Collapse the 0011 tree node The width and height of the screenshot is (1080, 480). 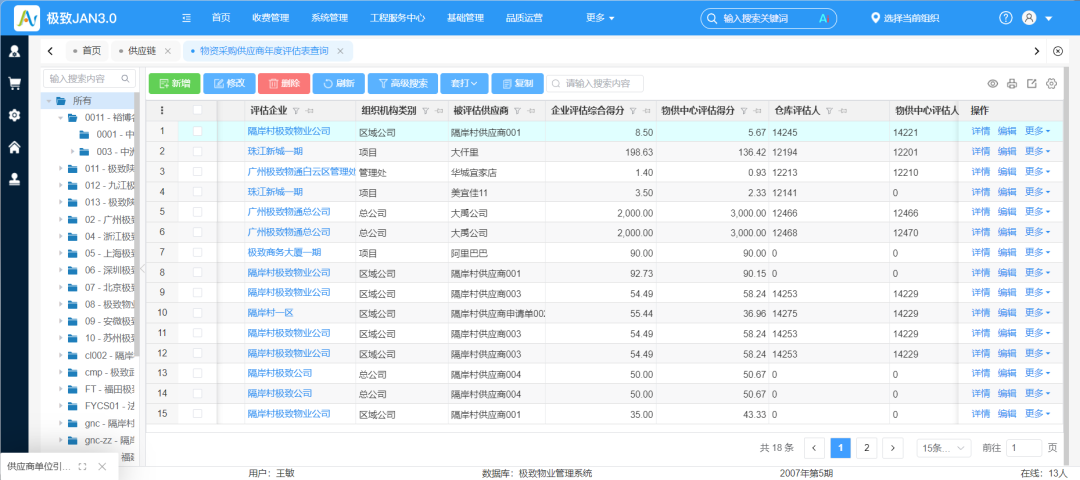[x=61, y=118]
